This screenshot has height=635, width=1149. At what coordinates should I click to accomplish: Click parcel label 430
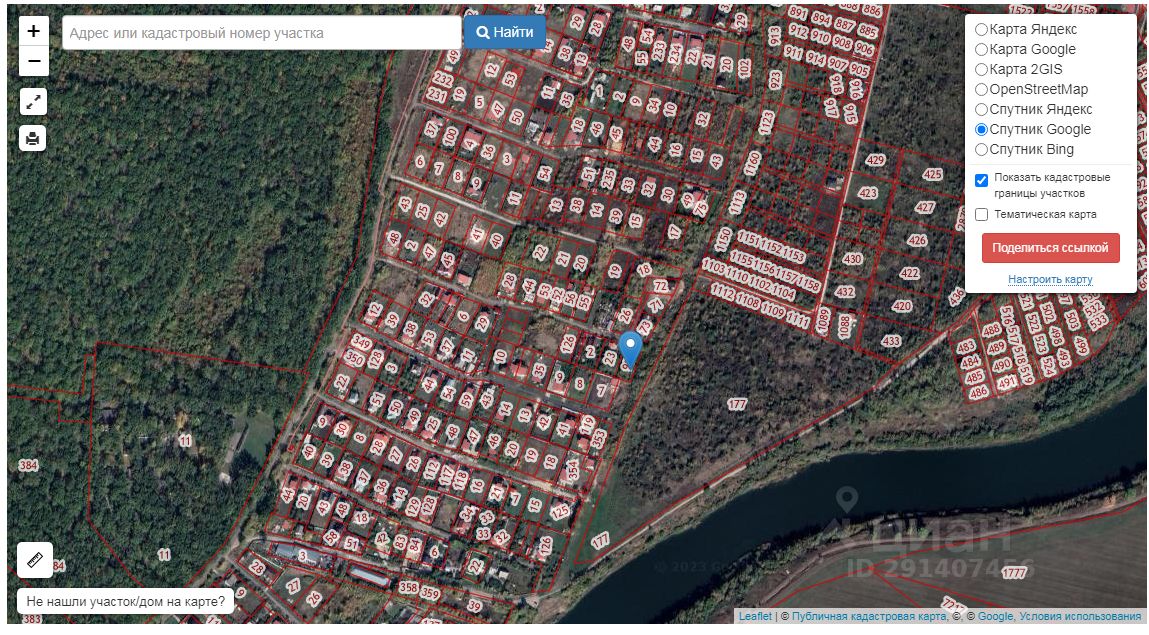pos(852,259)
